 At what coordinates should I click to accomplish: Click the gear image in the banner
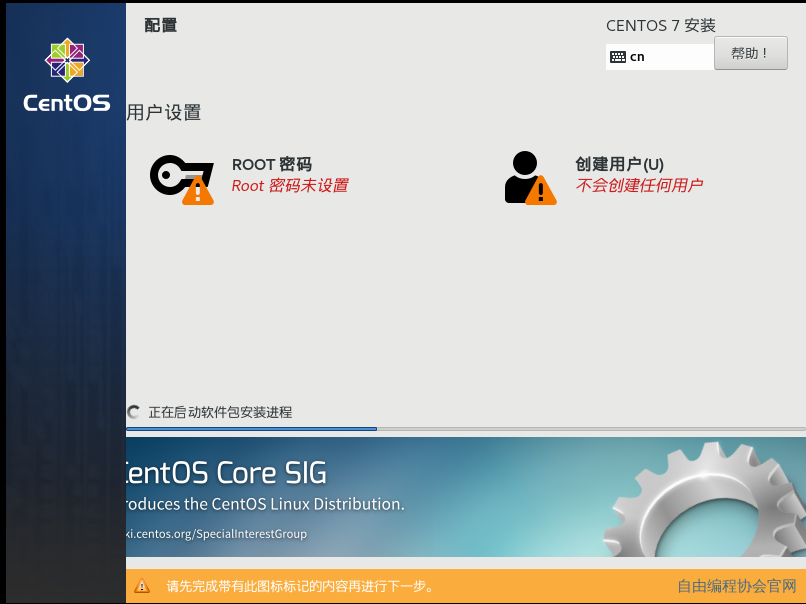tap(704, 499)
